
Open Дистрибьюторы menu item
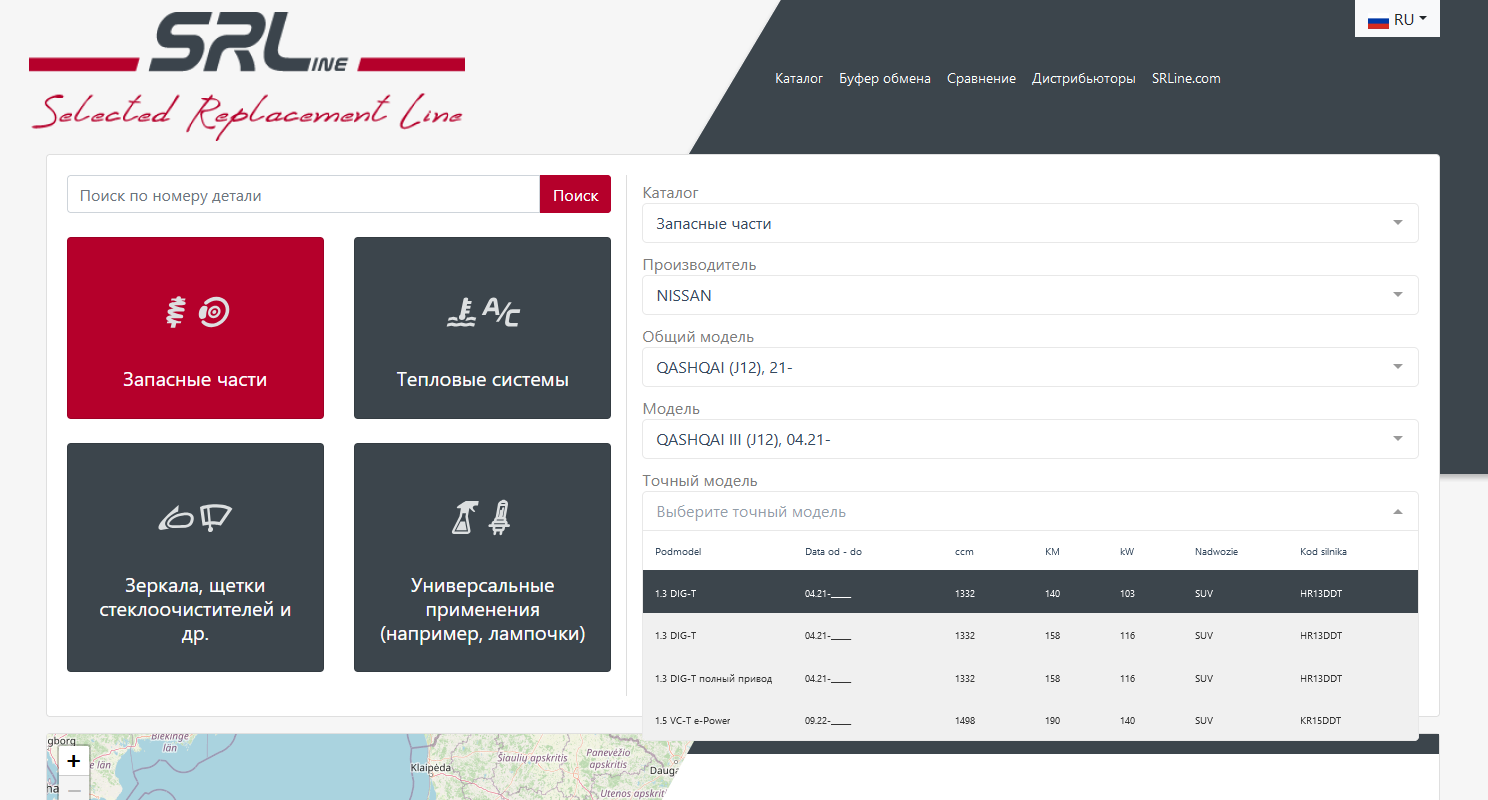pos(1084,78)
